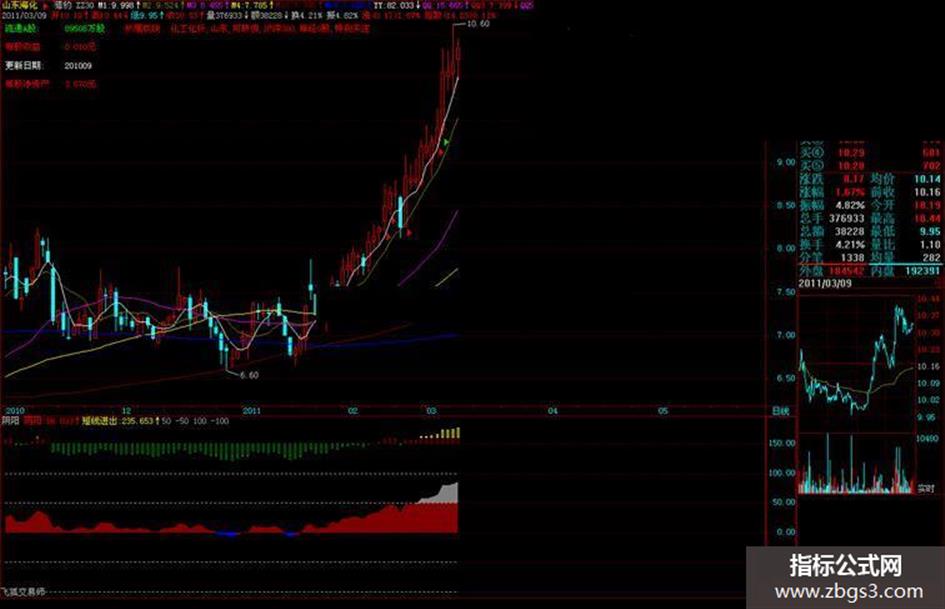Screen dimensions: 945x609
Task: Click the 最低 9.95 value in quote panel
Action: 929,232
